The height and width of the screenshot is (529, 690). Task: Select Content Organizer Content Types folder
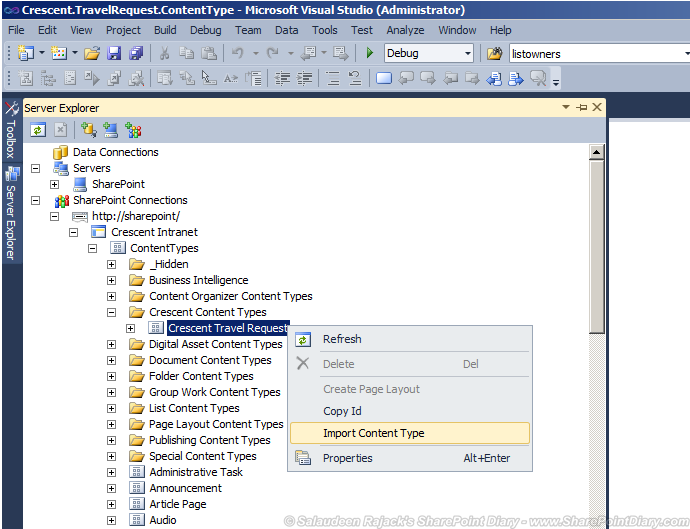231,297
